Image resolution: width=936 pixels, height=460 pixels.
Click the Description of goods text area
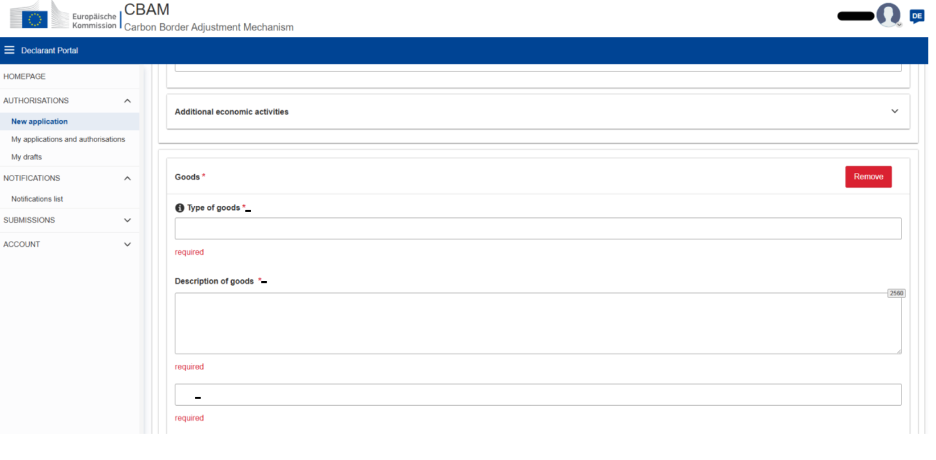click(x=537, y=323)
